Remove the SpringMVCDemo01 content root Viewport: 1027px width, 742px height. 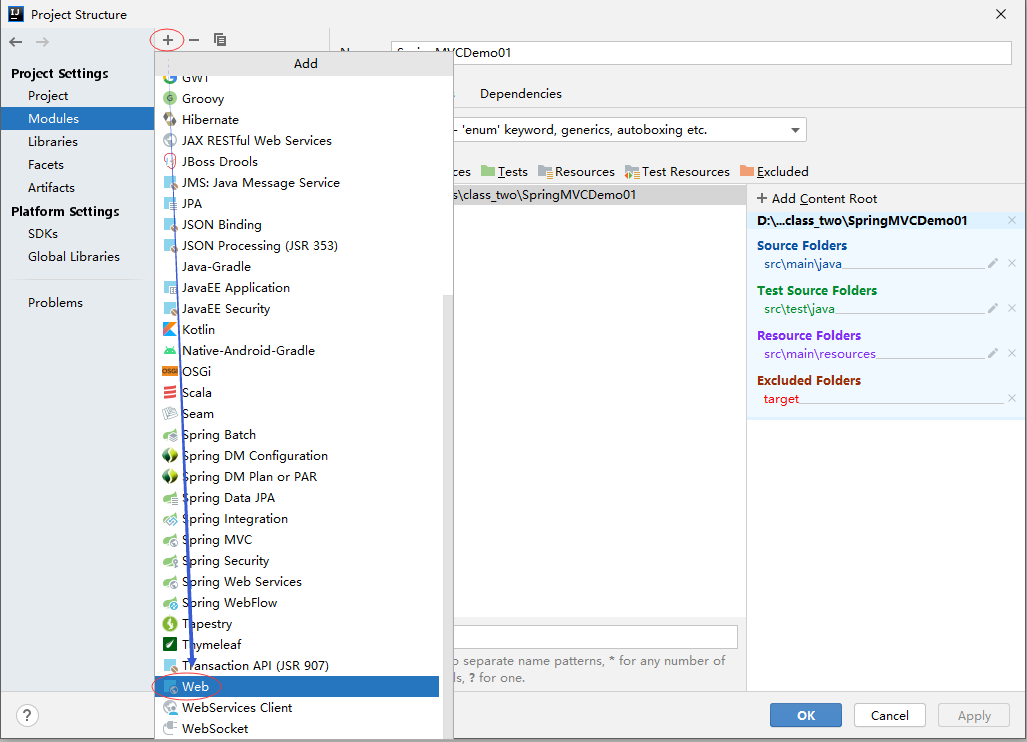[x=1012, y=220]
